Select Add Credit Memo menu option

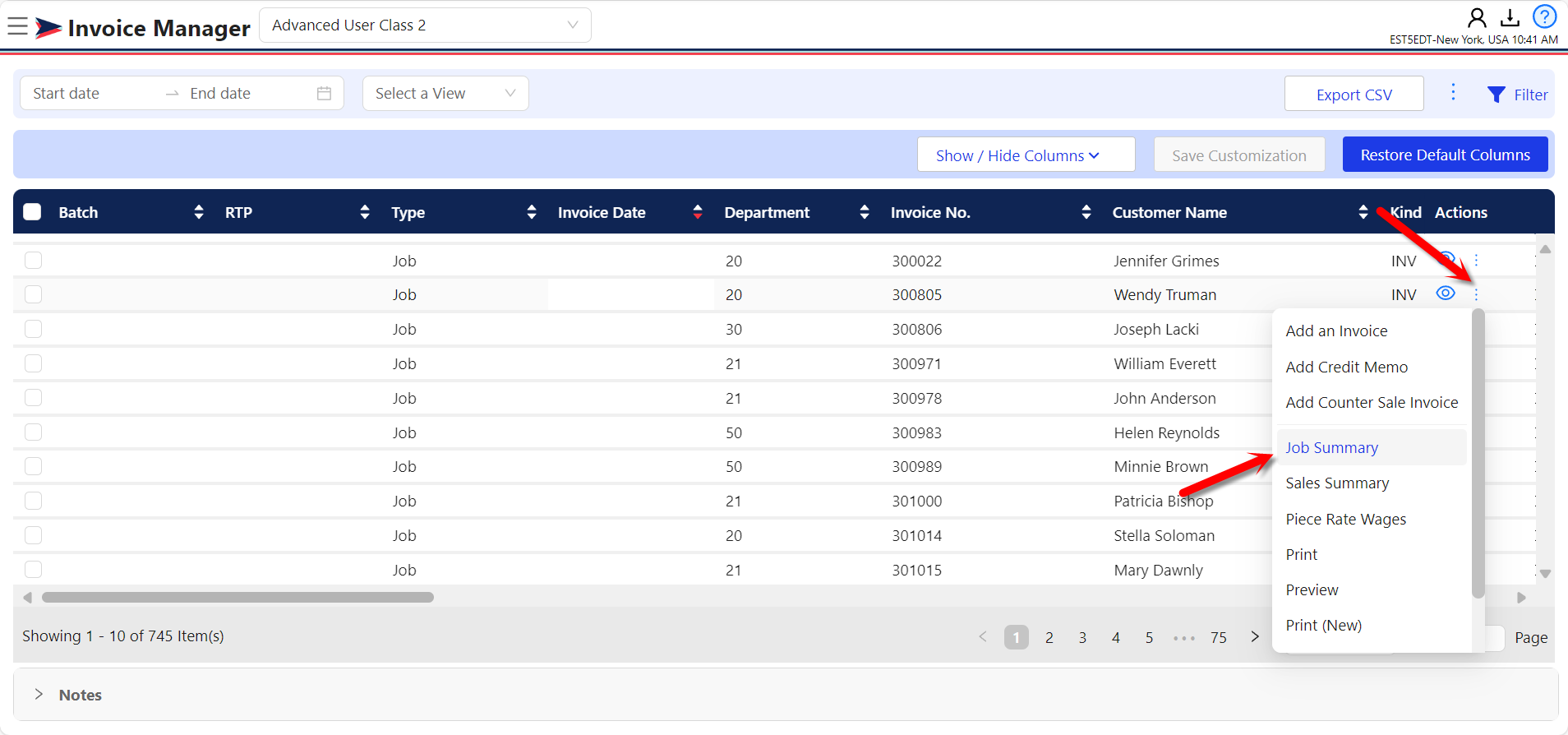1346,367
